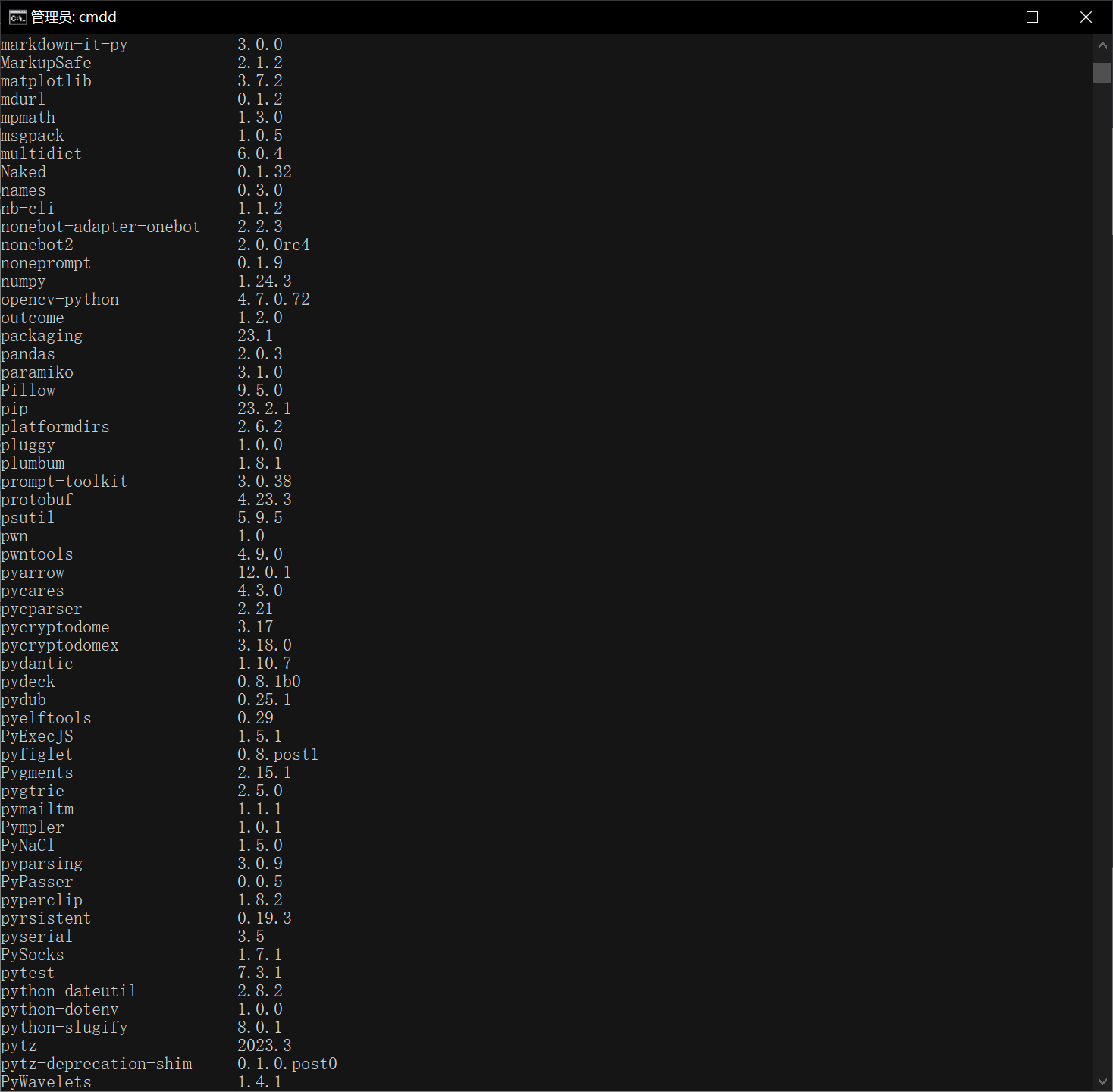1113x1092 pixels.
Task: Click the plumbum package name
Action: 33,463
